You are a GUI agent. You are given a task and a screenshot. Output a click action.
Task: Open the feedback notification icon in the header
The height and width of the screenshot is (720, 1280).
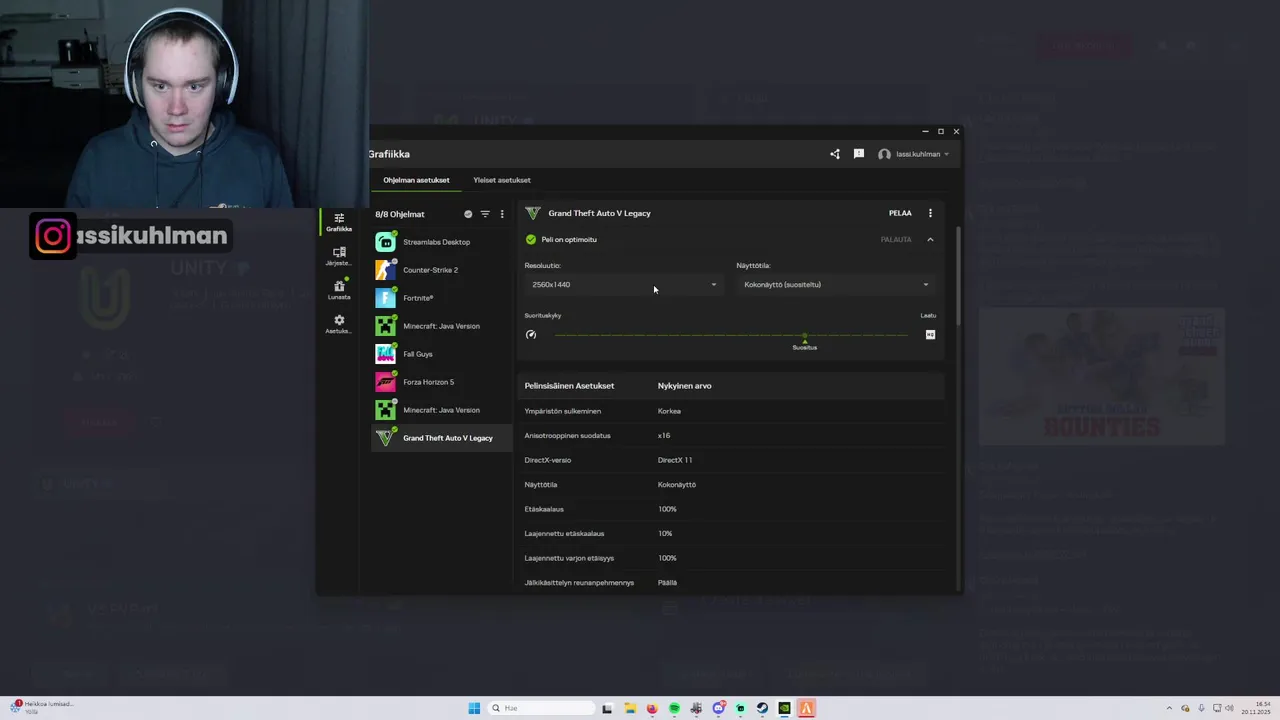[859, 154]
